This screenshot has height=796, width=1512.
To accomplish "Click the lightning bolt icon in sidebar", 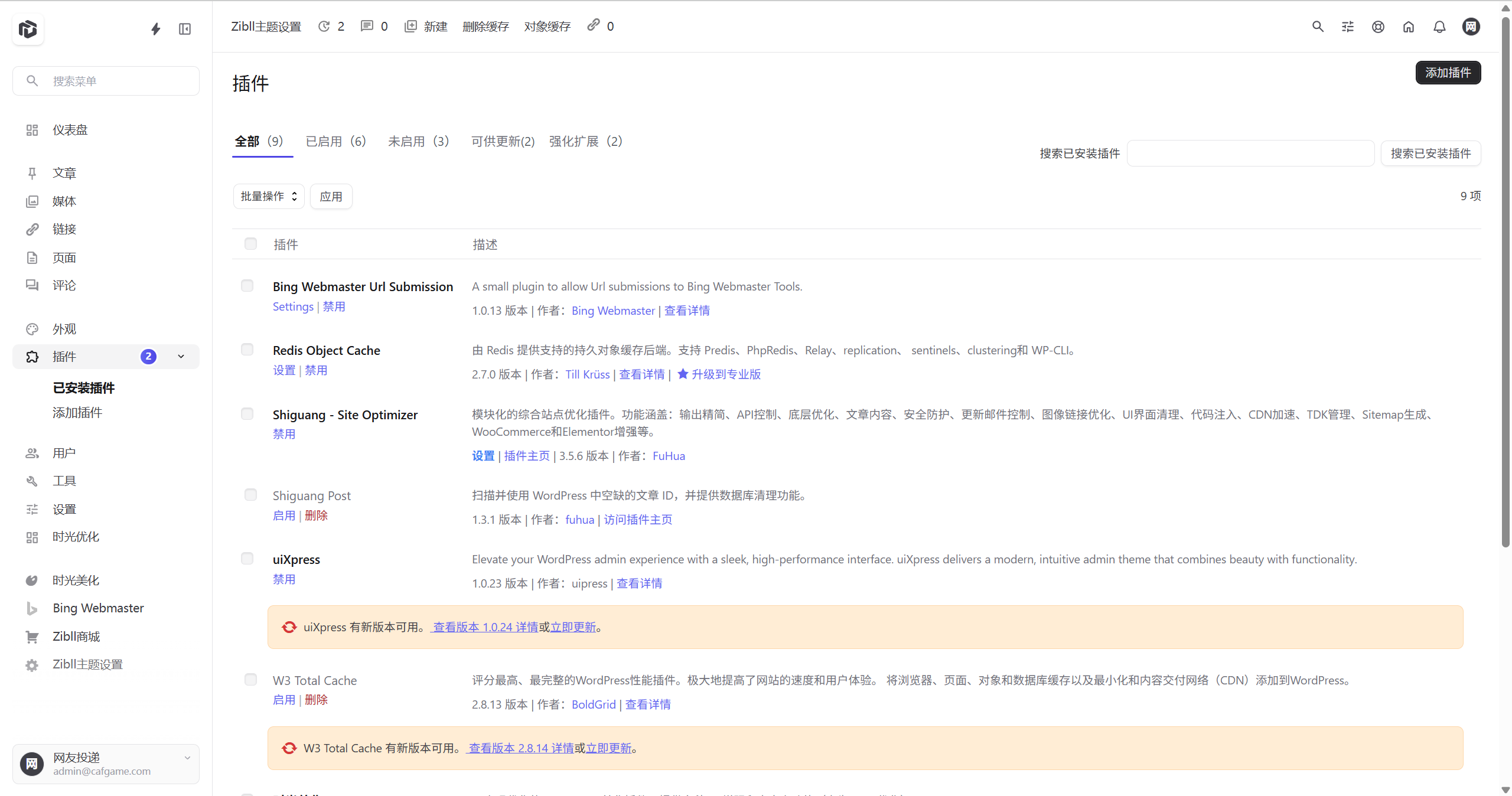I will 155,29.
